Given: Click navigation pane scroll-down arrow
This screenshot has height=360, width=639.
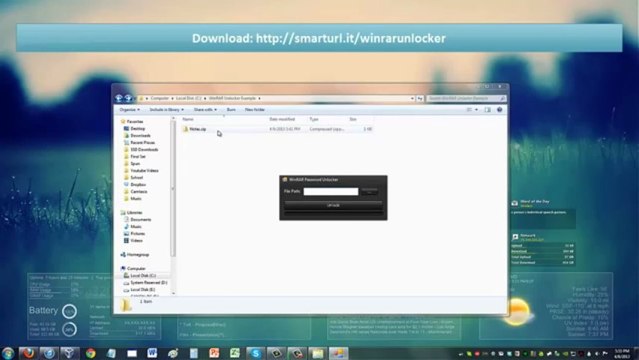Looking at the screenshot, I should (173, 293).
